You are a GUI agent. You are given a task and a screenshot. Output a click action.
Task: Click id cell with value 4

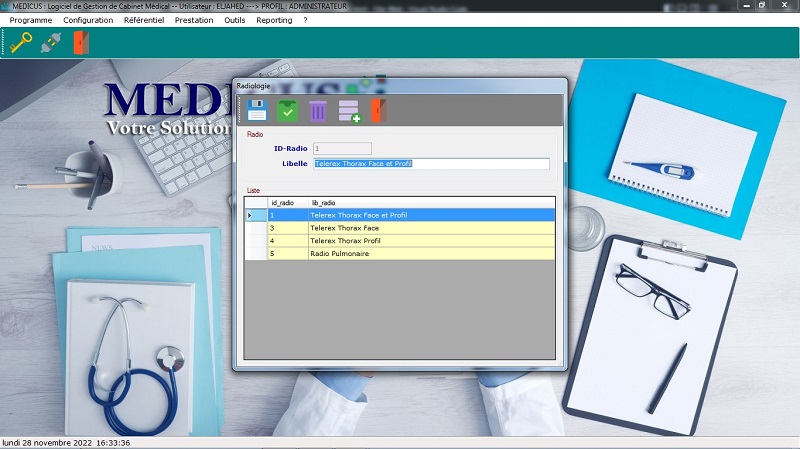coord(288,241)
